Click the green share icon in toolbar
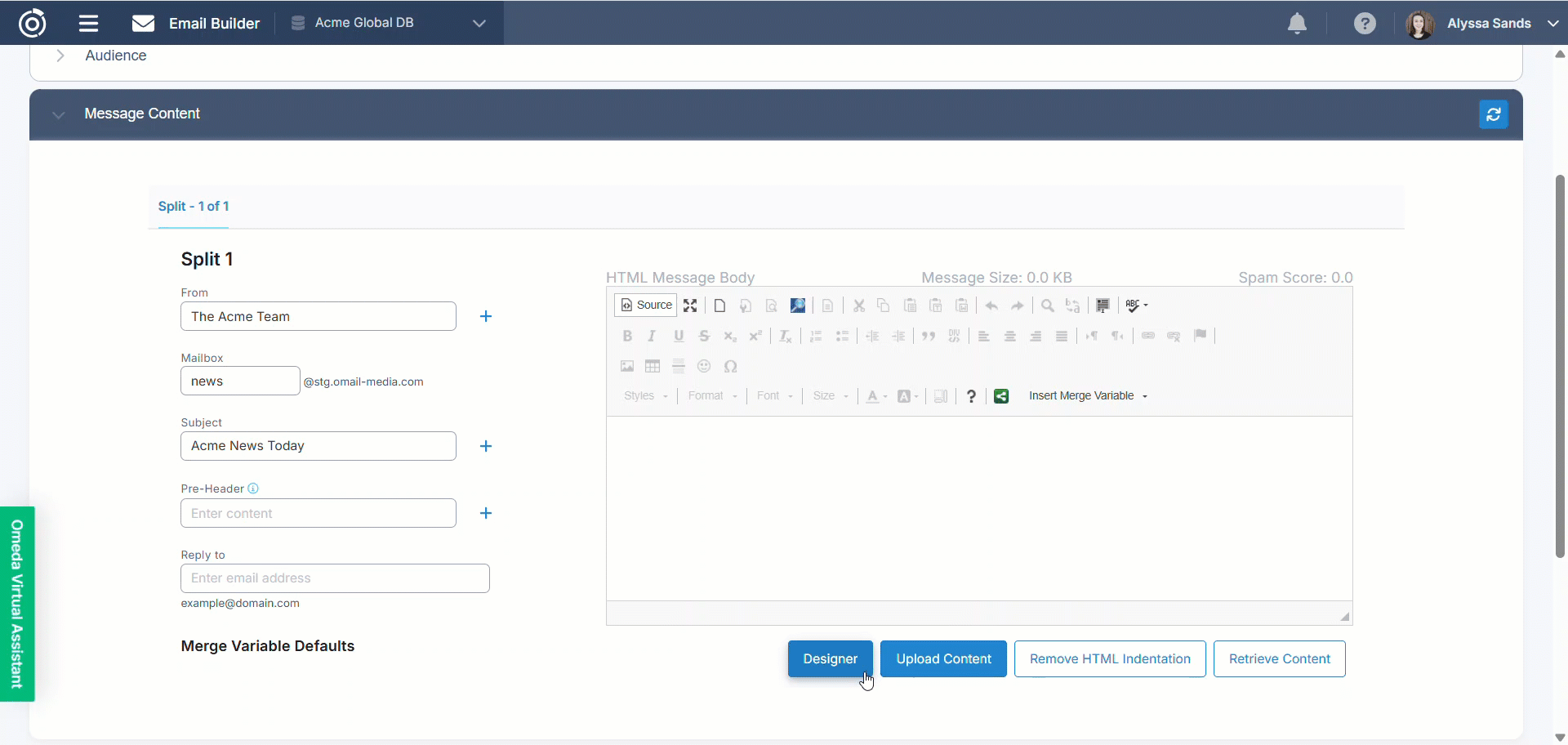The height and width of the screenshot is (745, 1568). coord(1001,396)
